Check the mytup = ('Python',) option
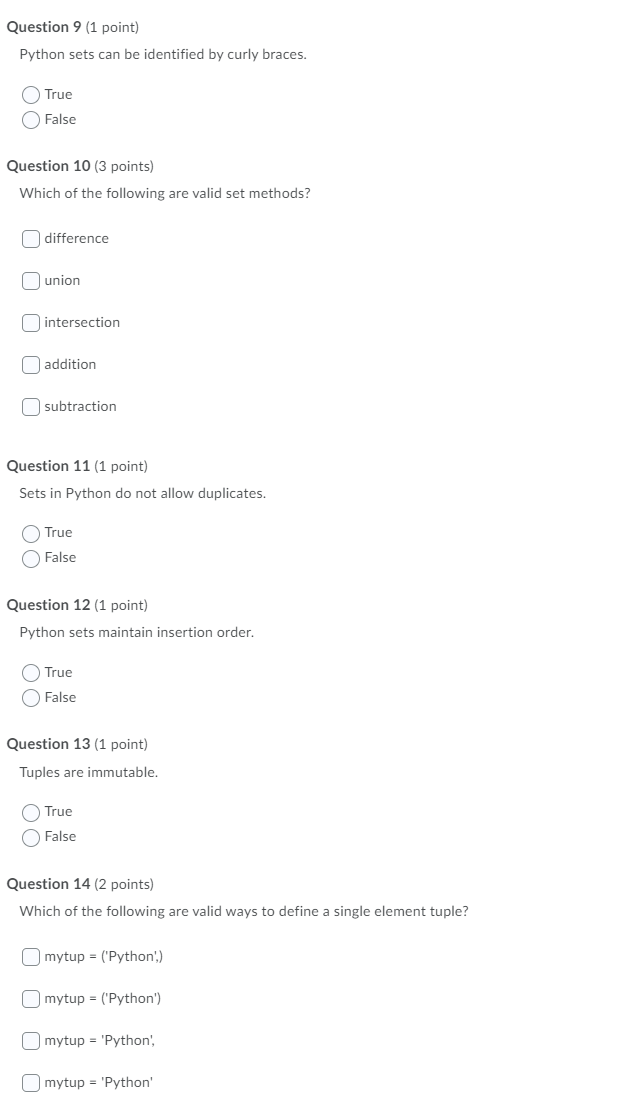 click(x=31, y=956)
